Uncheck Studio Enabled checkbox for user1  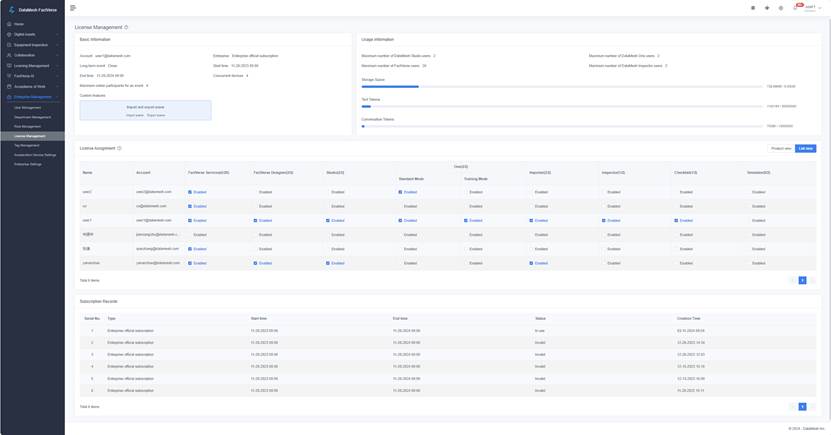pos(328,221)
